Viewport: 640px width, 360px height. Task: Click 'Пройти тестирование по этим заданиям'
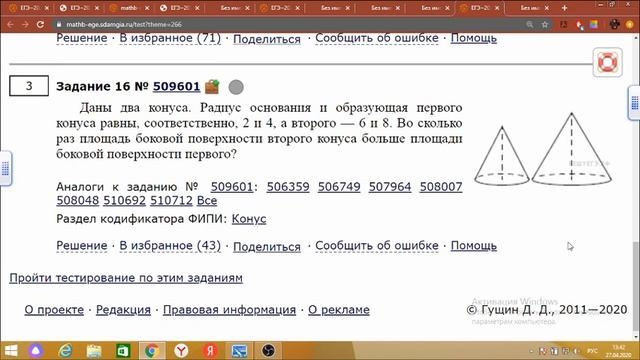click(x=126, y=278)
